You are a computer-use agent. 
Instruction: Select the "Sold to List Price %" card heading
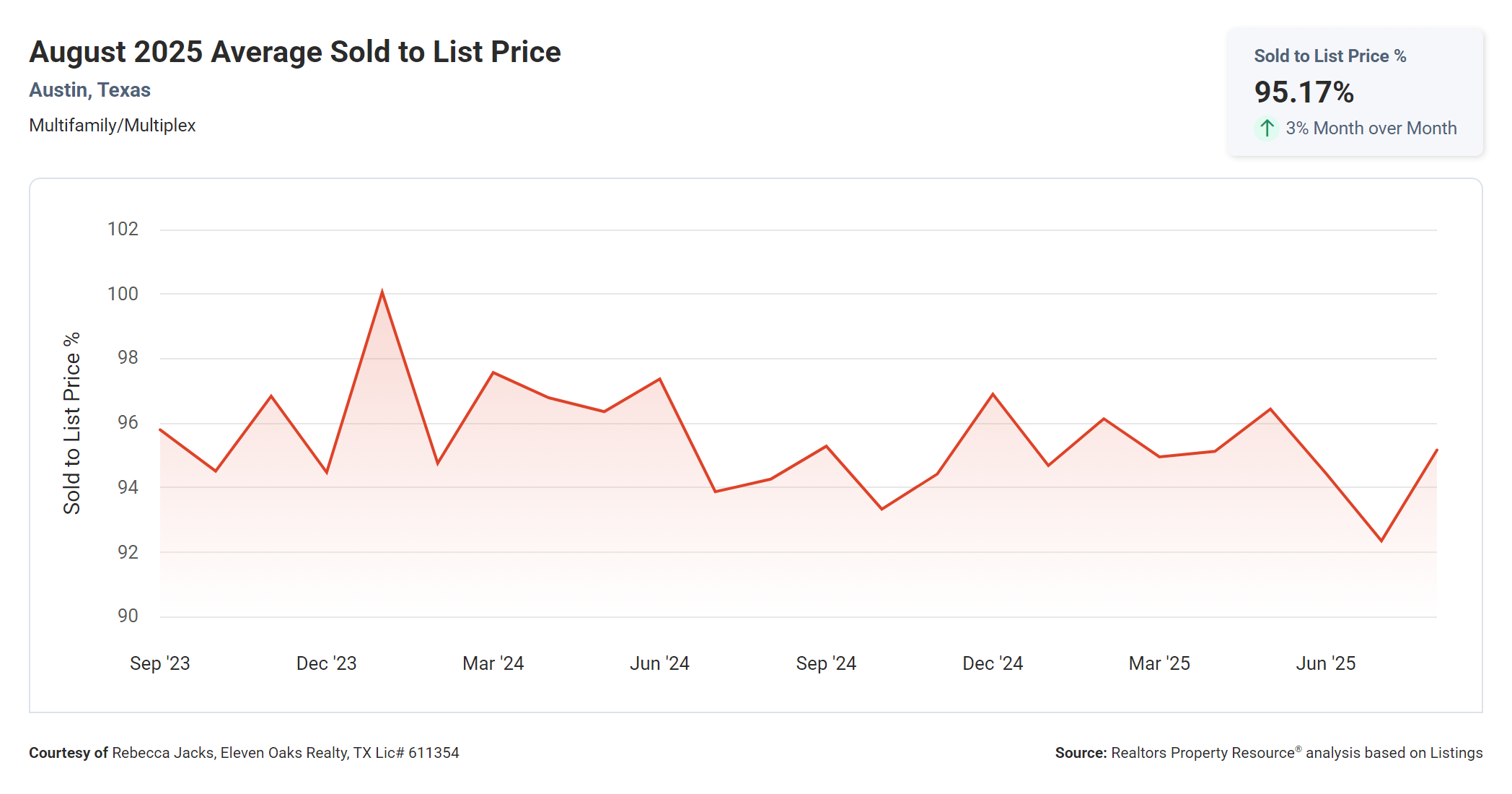[x=1329, y=56]
